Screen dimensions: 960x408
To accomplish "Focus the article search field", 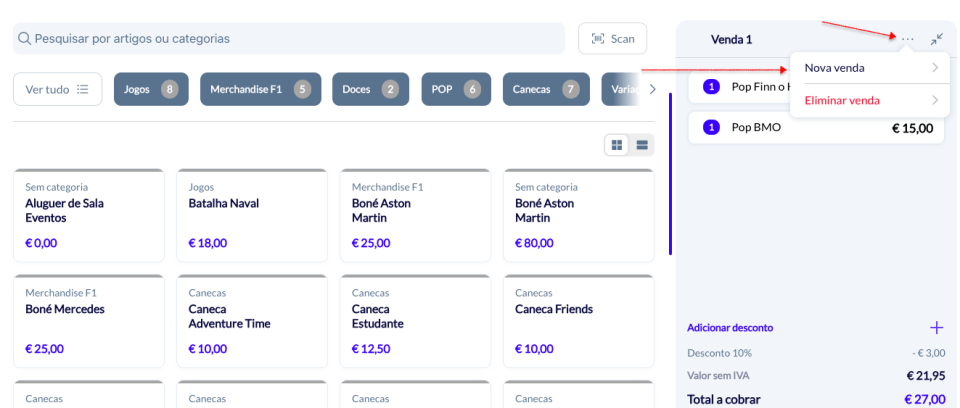I will point(288,39).
